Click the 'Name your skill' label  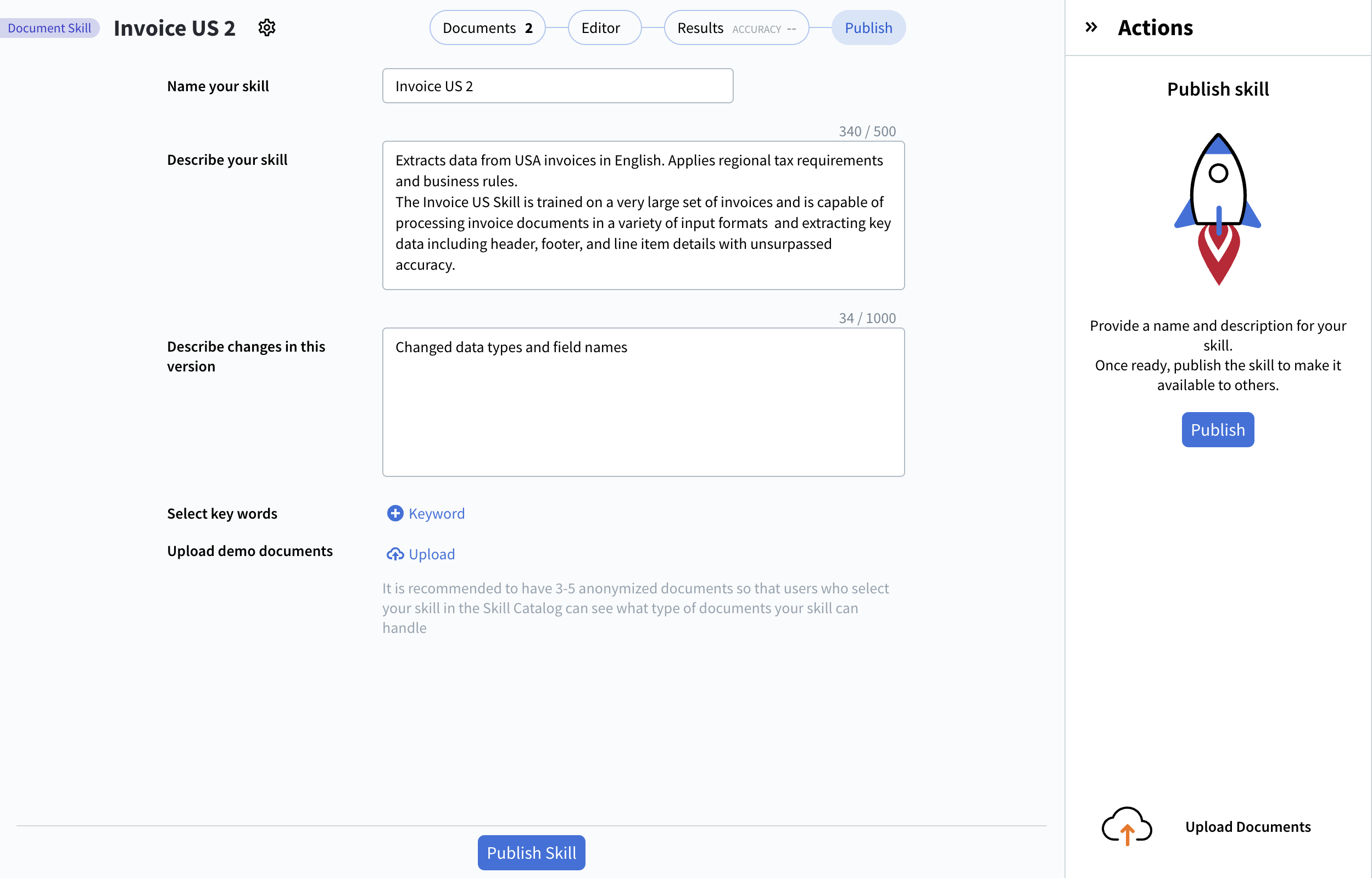217,86
